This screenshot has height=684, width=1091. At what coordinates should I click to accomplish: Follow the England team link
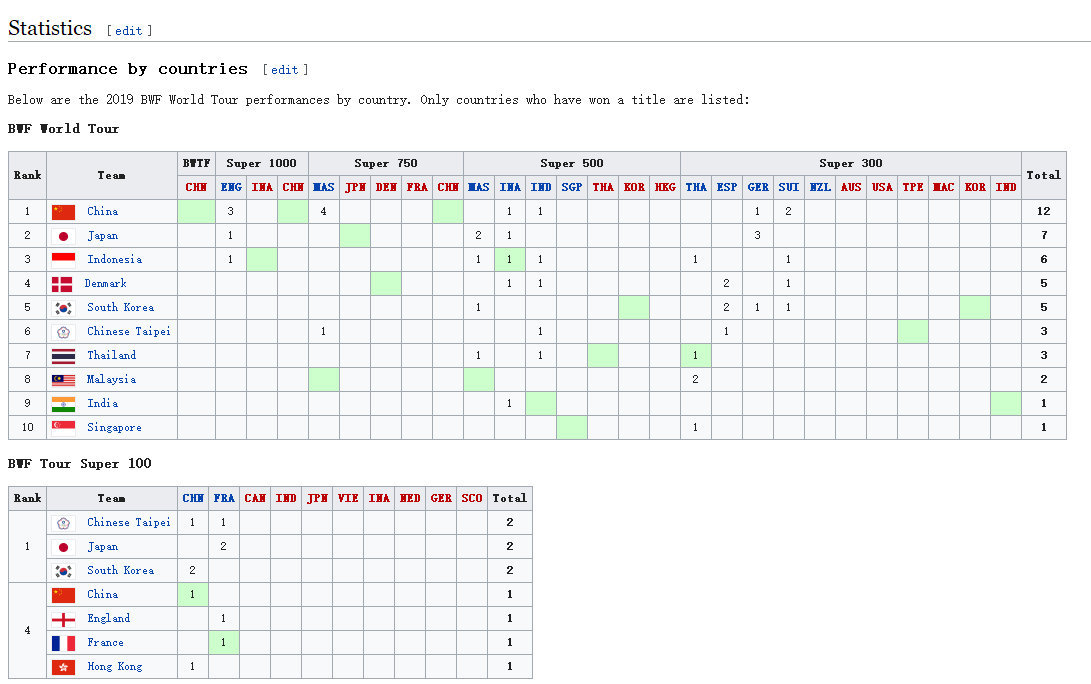(108, 619)
